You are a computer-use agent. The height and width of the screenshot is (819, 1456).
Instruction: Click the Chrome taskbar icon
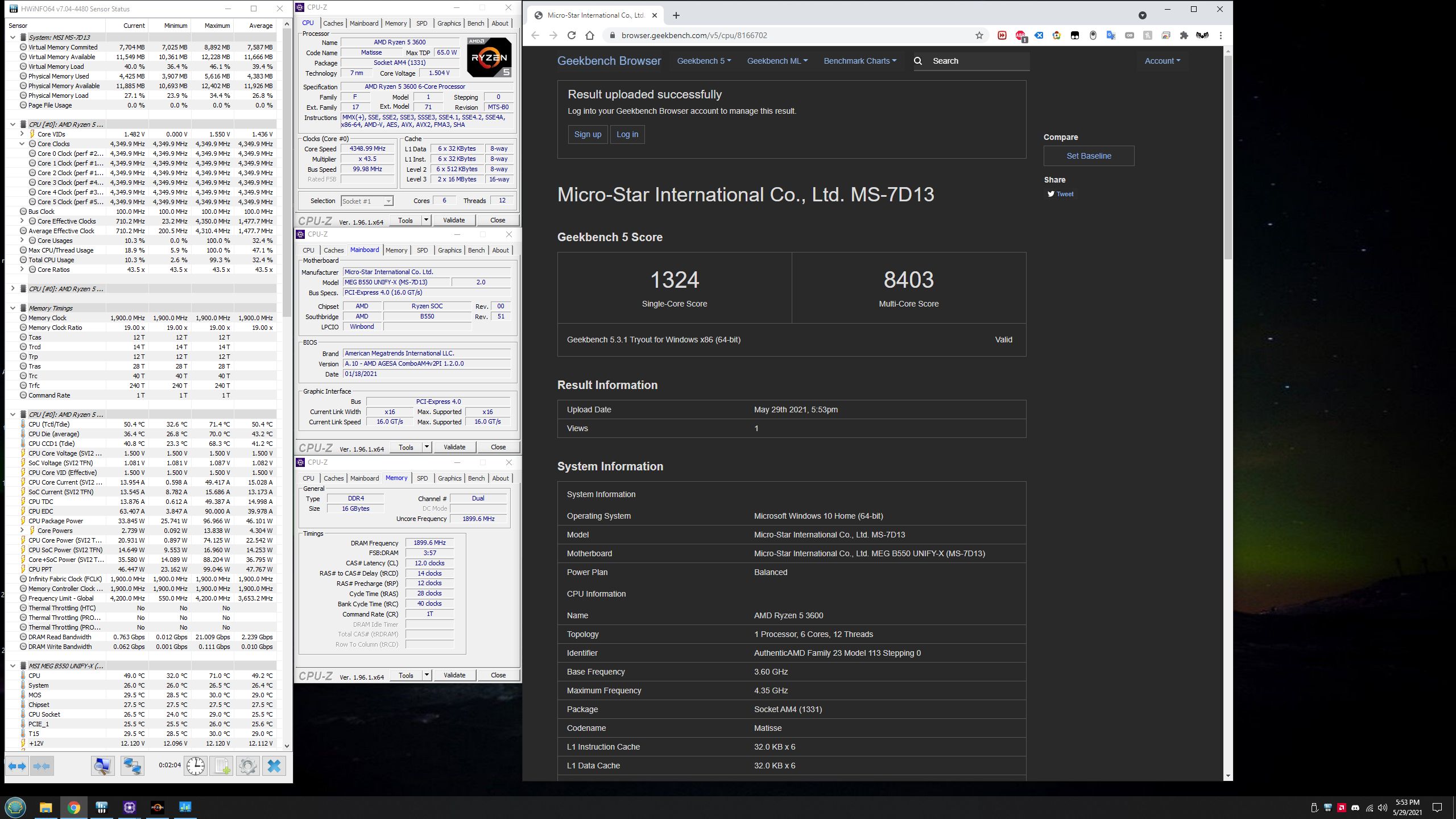pos(74,807)
